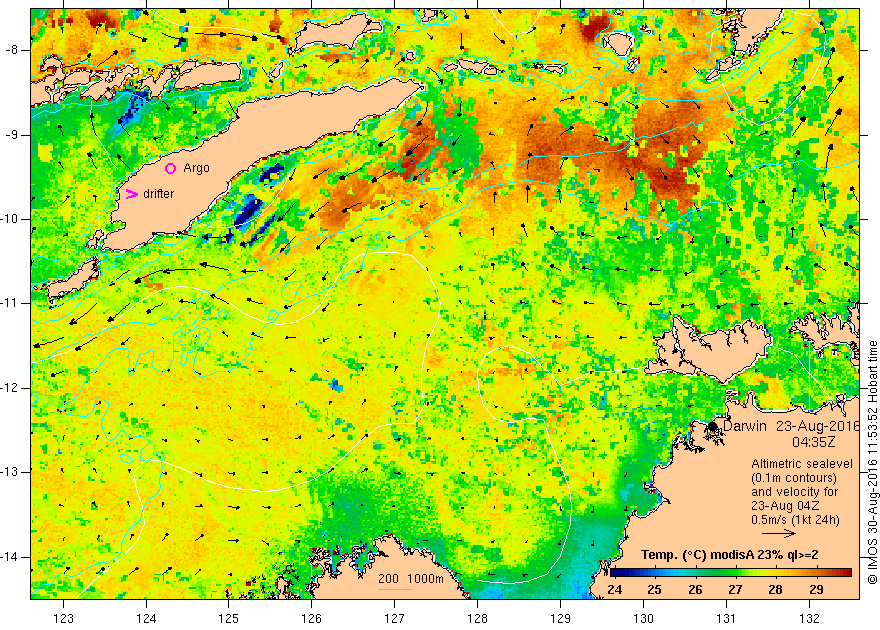Click the "23-Aug-2016" date text

[x=818, y=426]
